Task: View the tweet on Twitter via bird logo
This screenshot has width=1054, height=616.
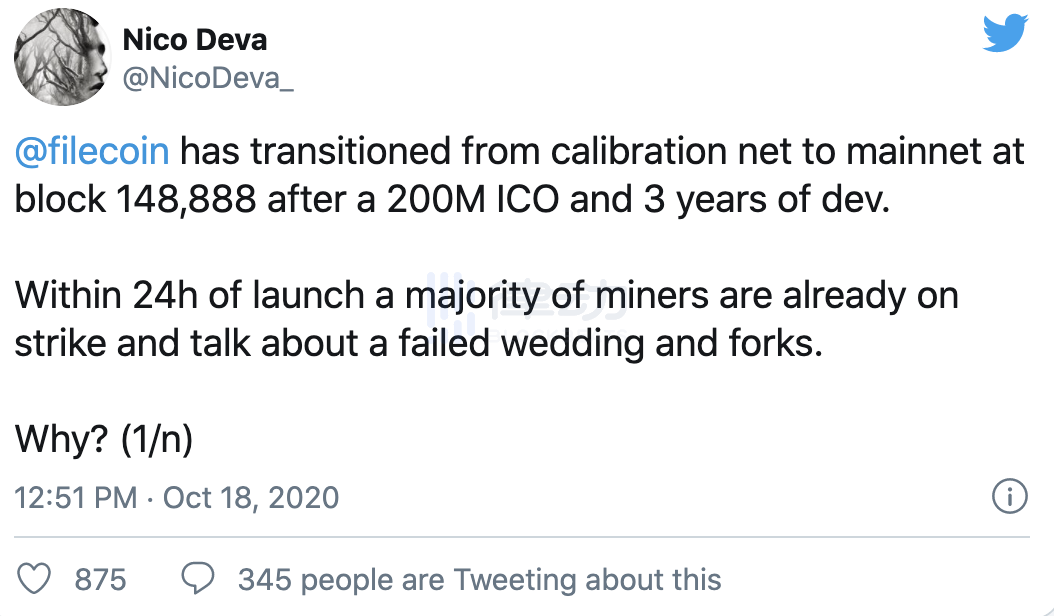Action: 1005,32
